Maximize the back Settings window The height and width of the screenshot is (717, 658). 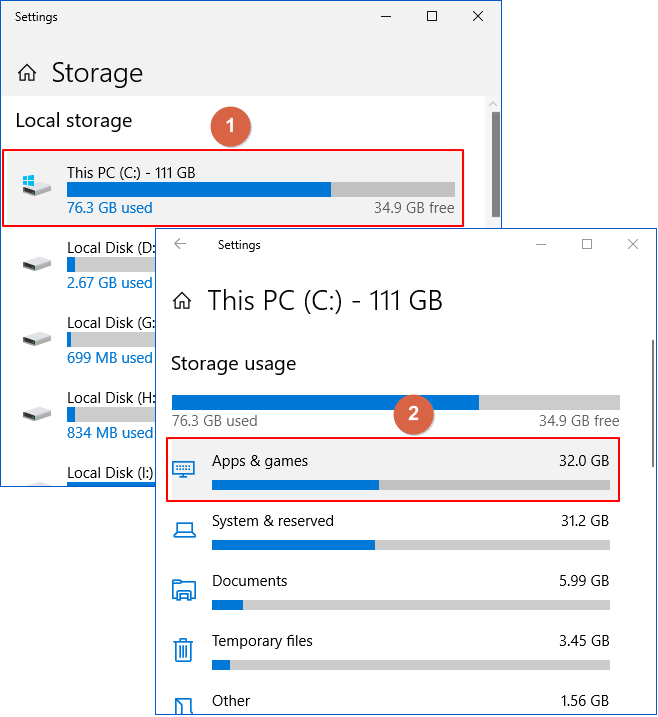point(431,17)
